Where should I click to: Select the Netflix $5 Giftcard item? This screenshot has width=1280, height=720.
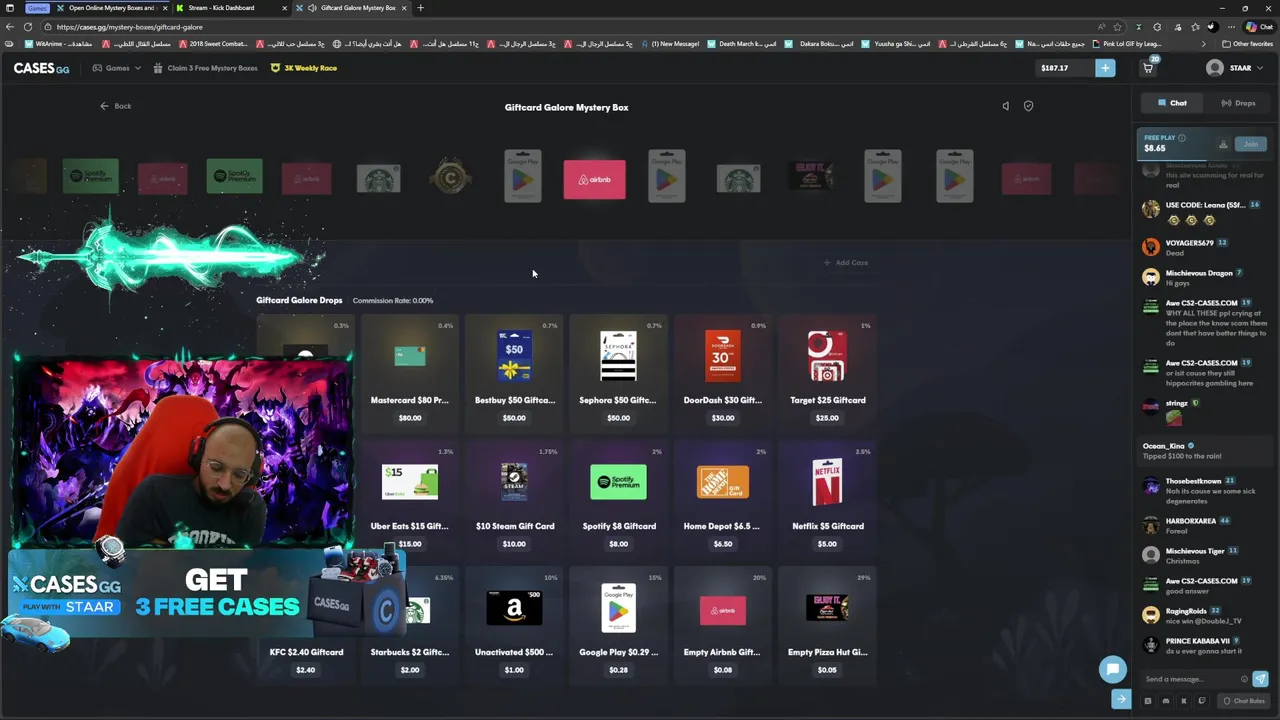[827, 500]
